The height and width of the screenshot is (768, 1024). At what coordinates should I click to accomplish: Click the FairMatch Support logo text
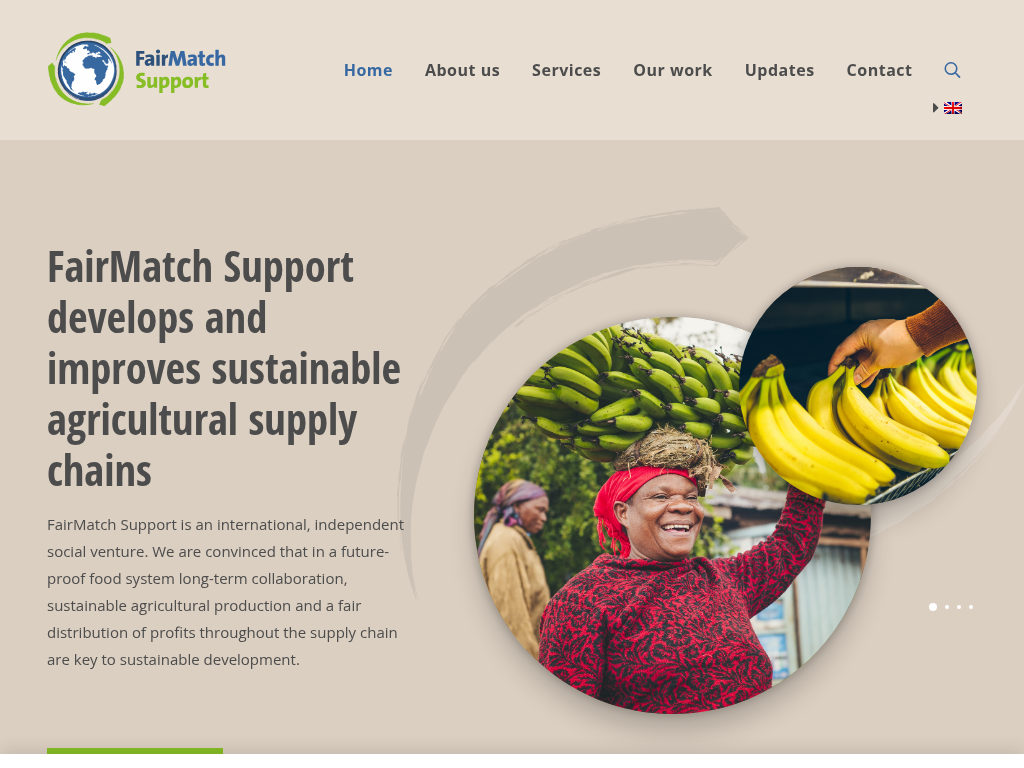(180, 69)
